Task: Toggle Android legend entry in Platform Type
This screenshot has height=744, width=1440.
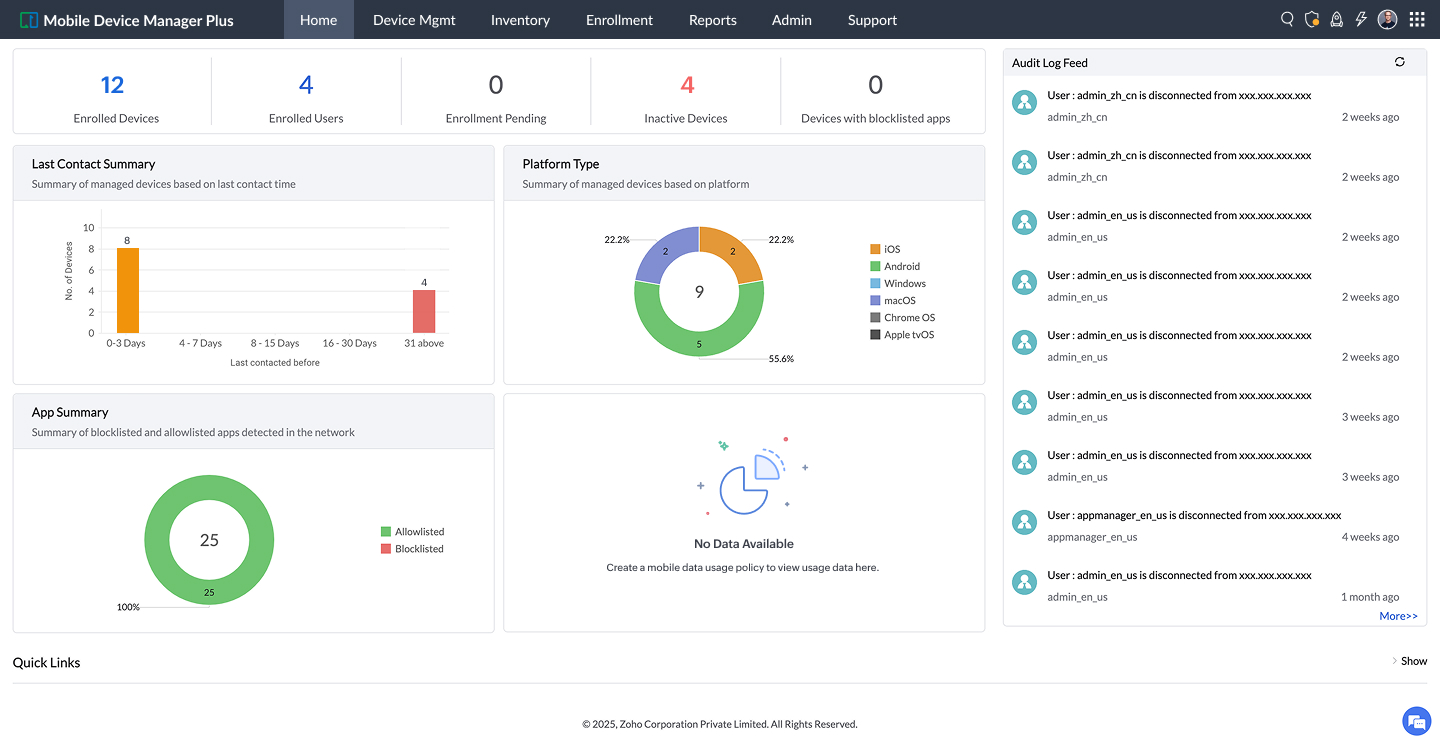Action: [x=895, y=266]
